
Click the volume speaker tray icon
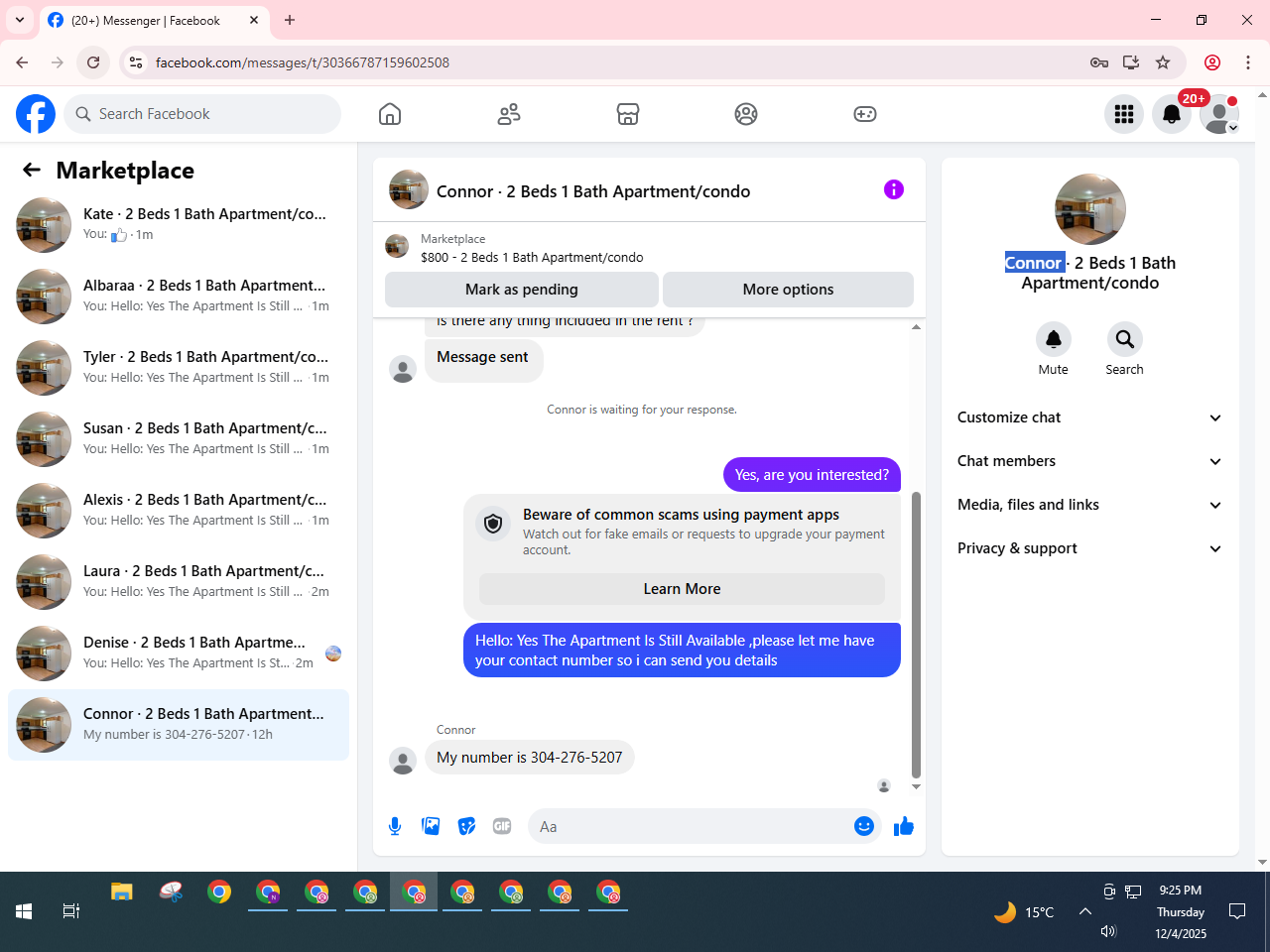coord(1109,931)
